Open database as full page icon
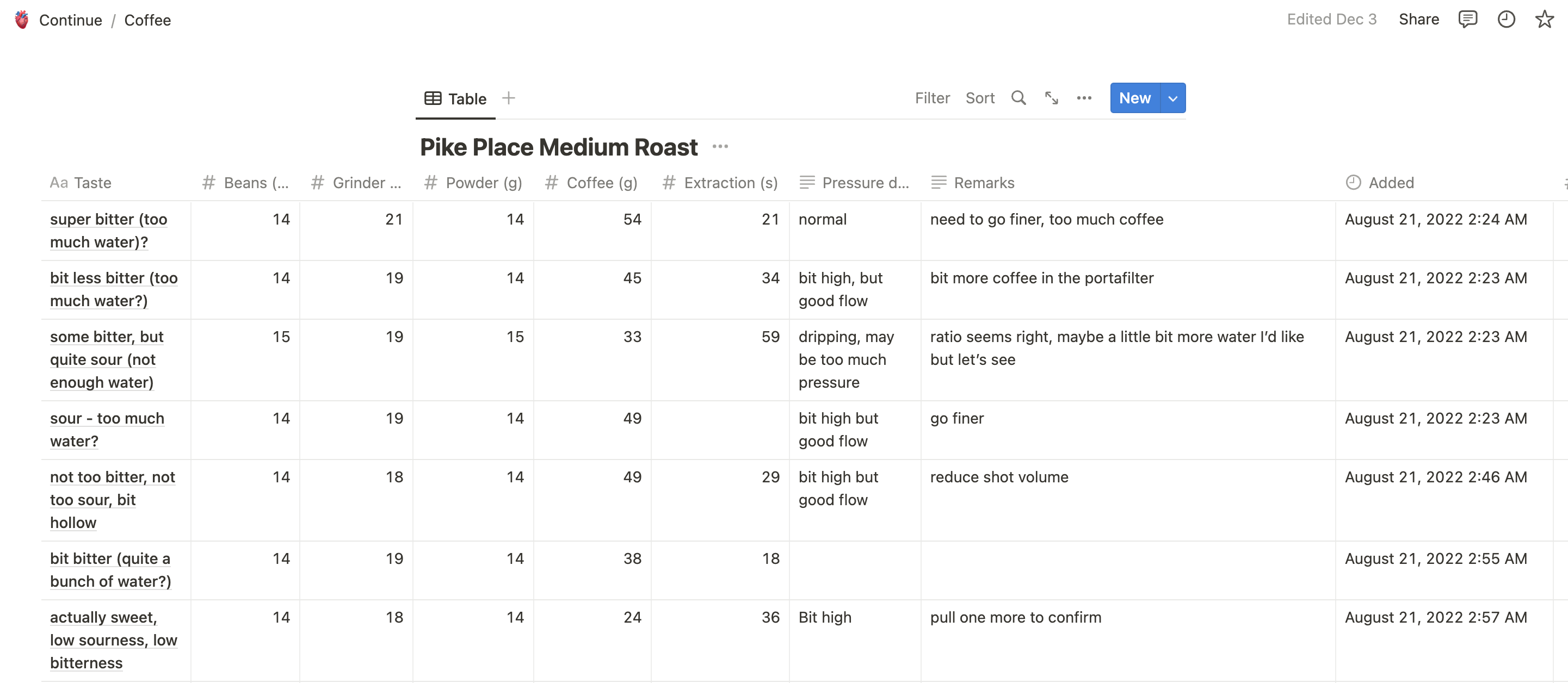Image resolution: width=1568 pixels, height=683 pixels. pyautogui.click(x=1051, y=98)
